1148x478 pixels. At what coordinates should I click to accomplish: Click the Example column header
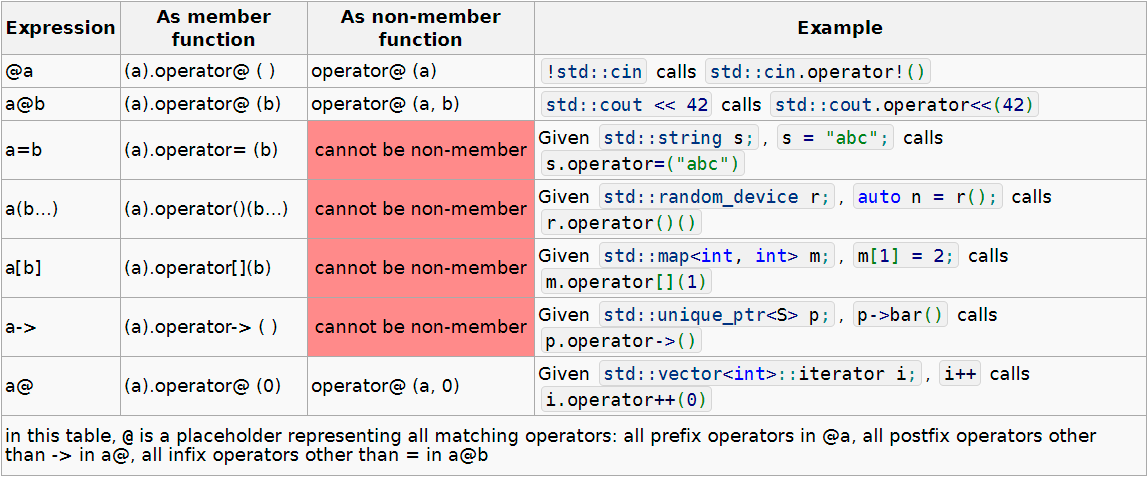pos(840,28)
